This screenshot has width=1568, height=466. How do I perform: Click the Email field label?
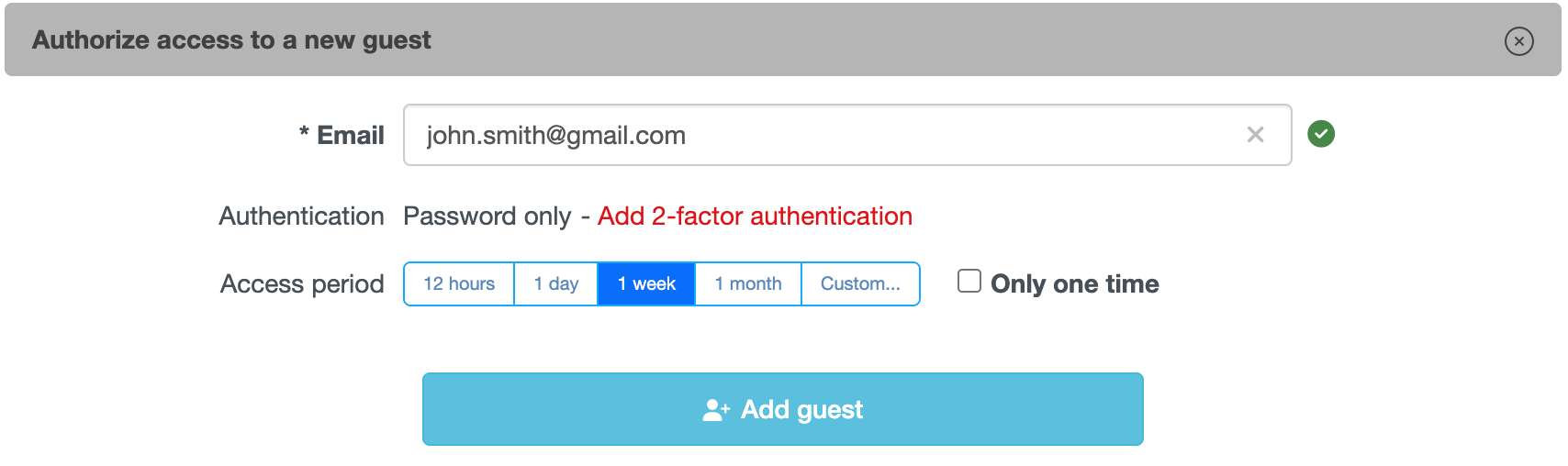pyautogui.click(x=351, y=136)
